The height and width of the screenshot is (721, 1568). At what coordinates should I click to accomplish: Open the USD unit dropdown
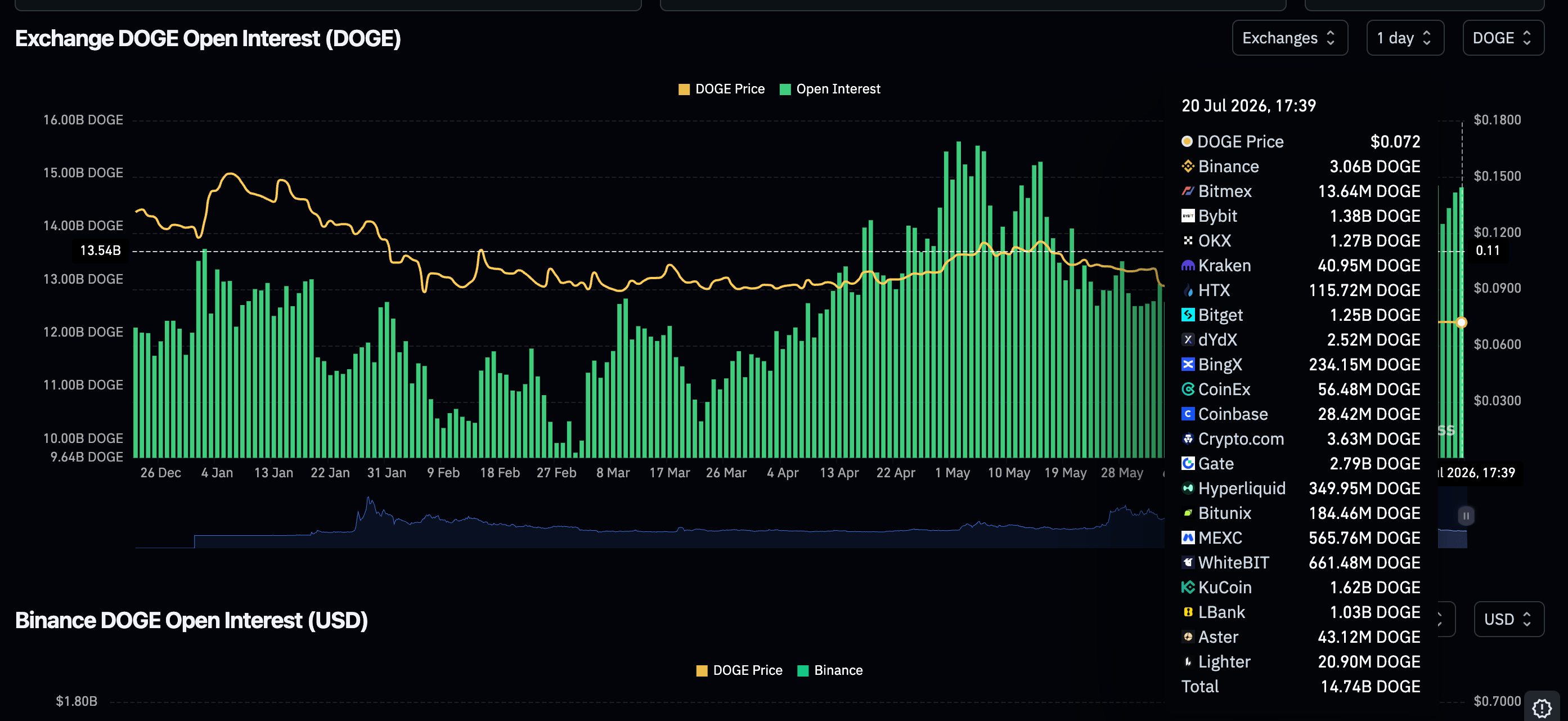1508,619
